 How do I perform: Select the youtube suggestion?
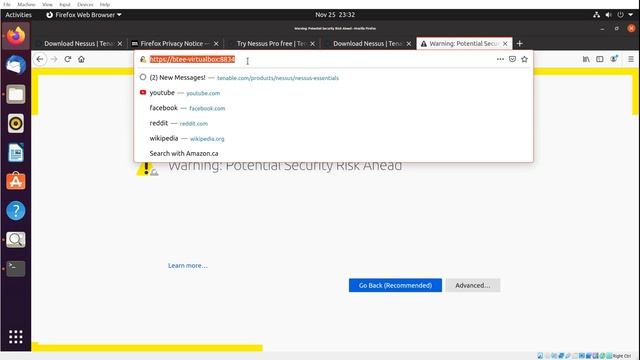click(333, 93)
